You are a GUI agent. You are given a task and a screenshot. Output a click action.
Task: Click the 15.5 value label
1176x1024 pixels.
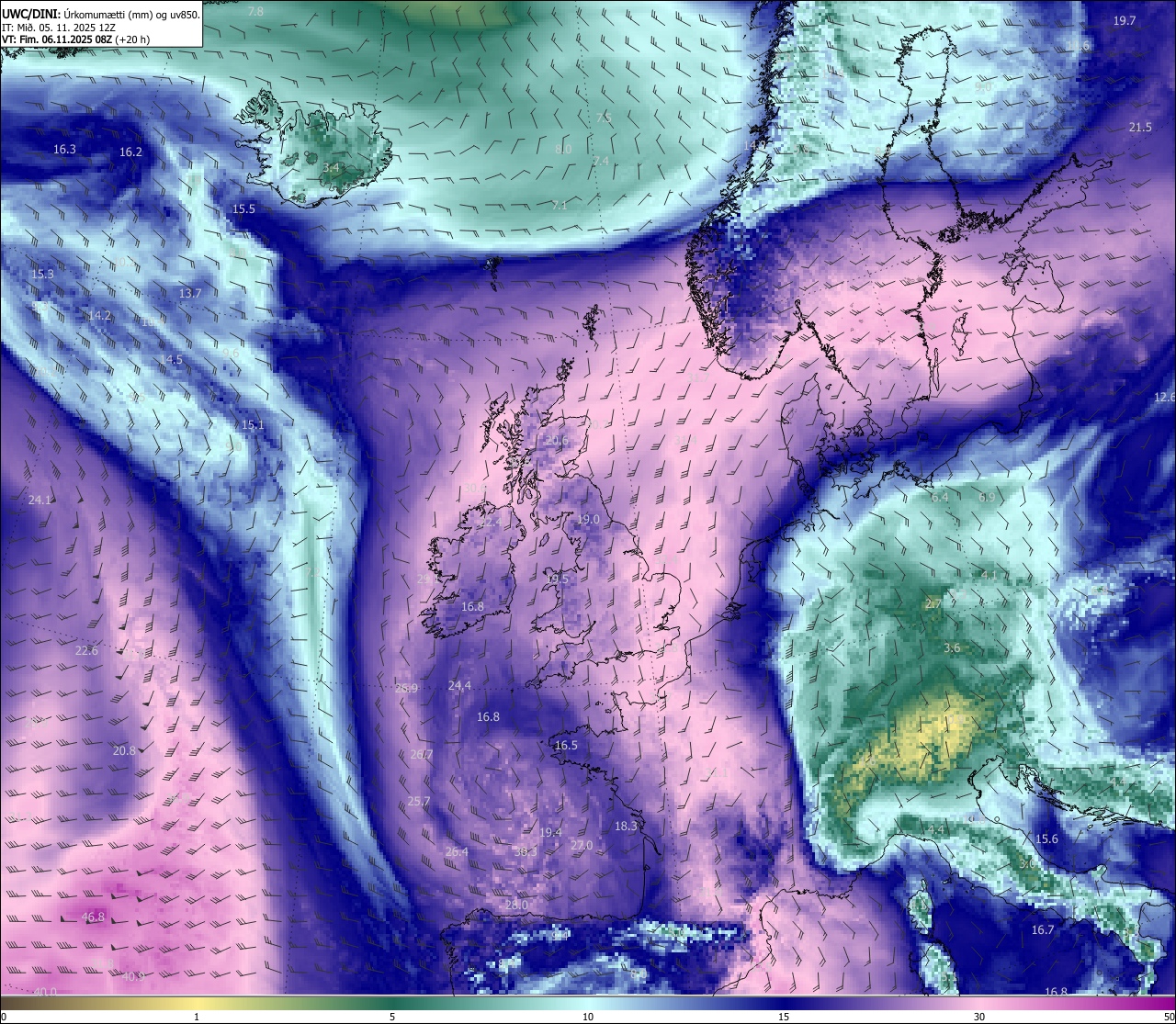click(x=243, y=209)
